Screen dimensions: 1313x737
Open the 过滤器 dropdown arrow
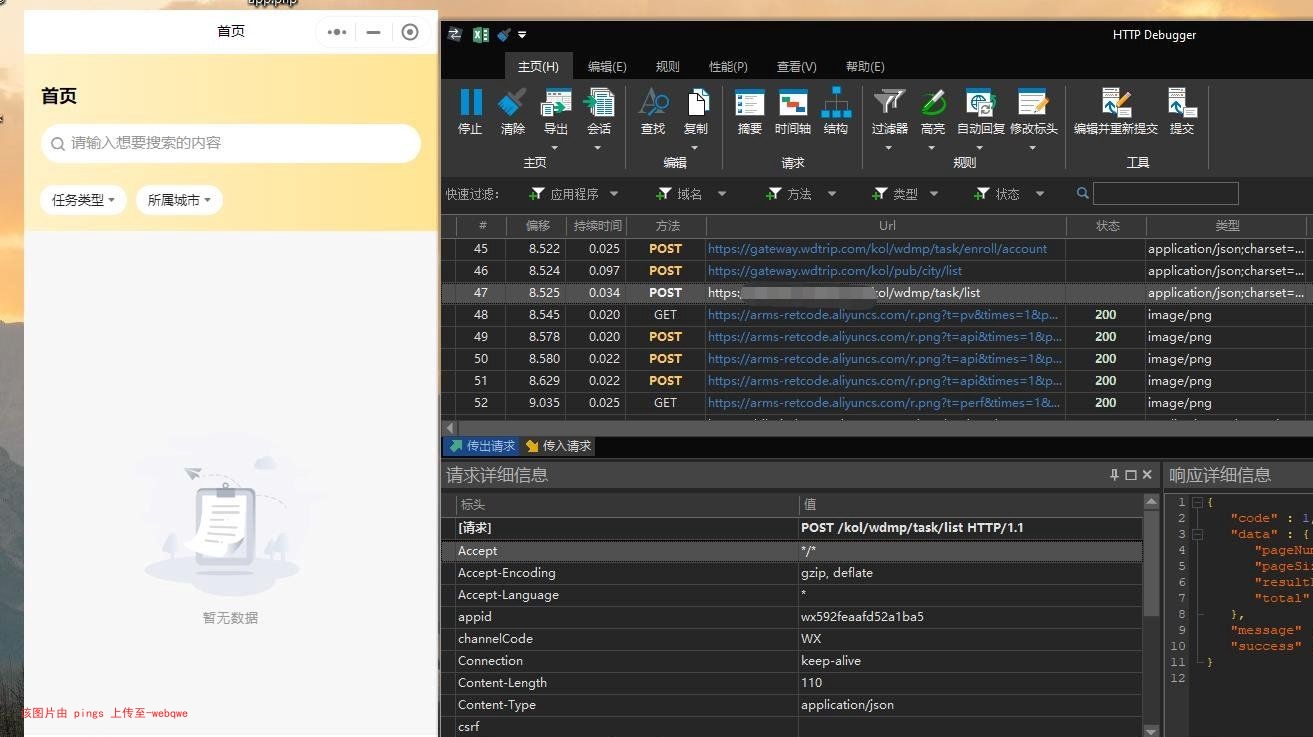[889, 148]
